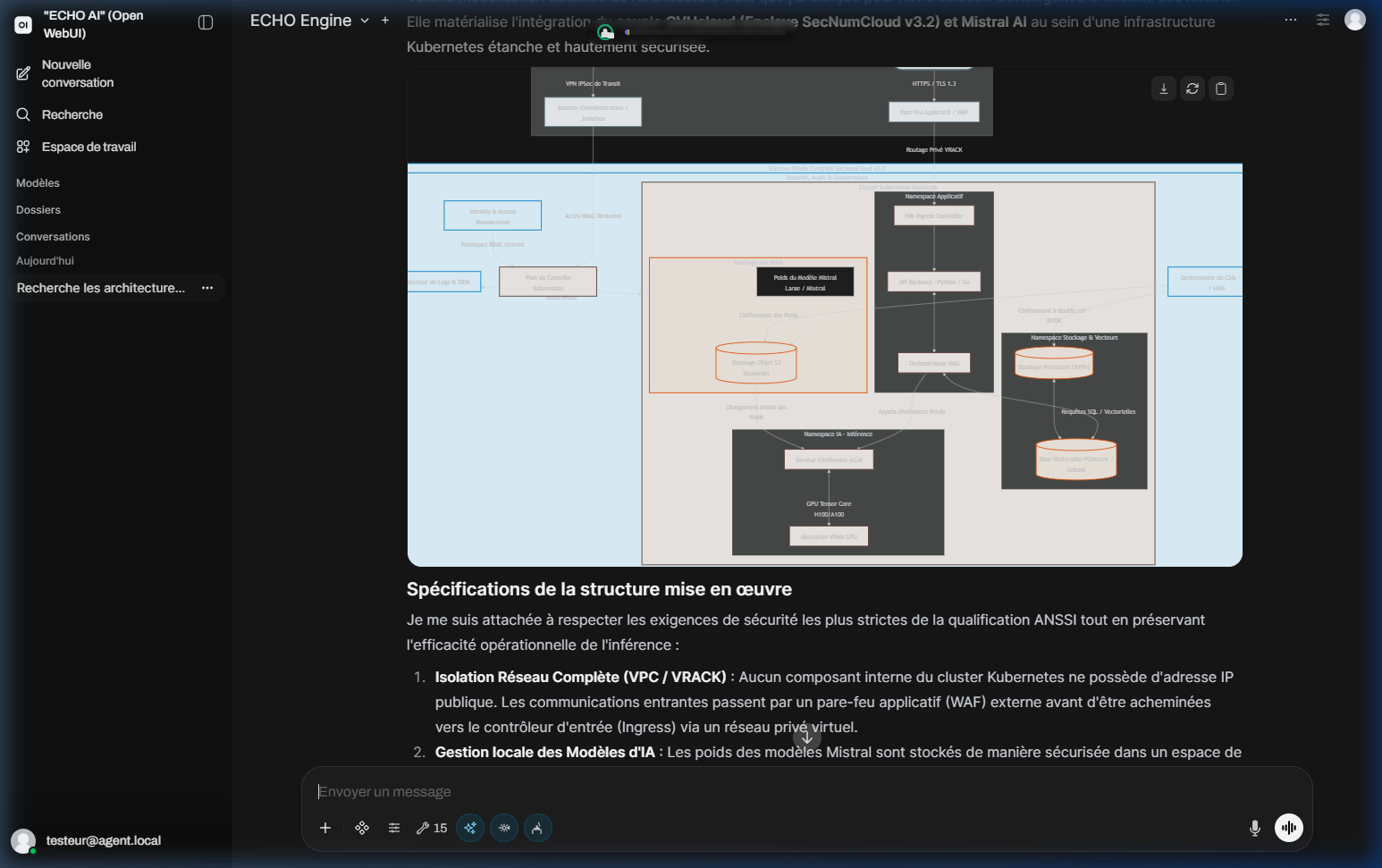Download the diagram image

click(1164, 88)
